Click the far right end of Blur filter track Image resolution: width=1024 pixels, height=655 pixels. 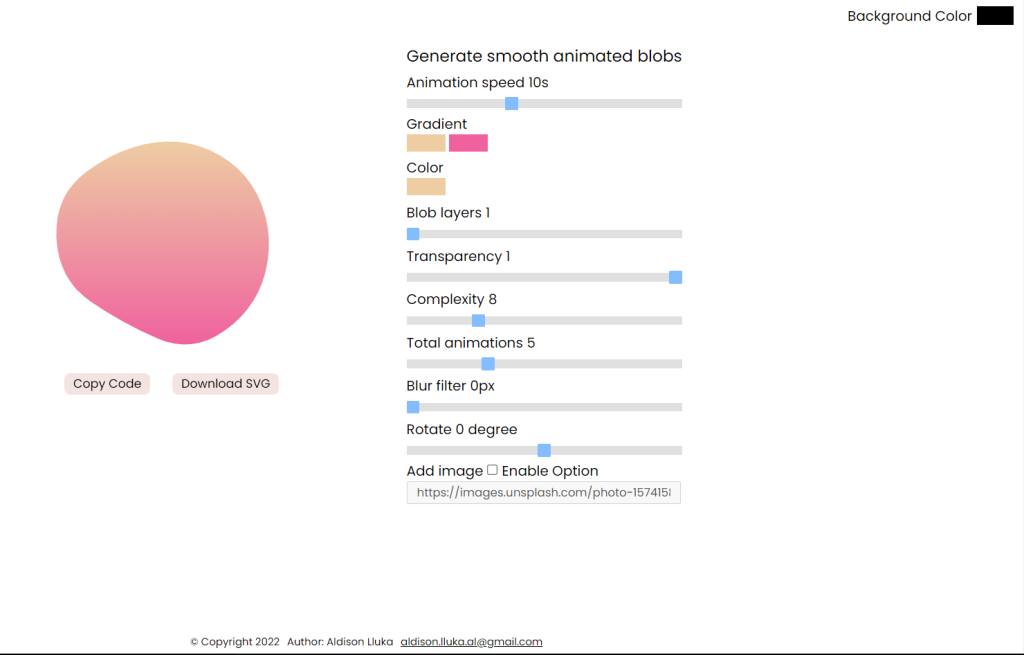click(x=679, y=407)
